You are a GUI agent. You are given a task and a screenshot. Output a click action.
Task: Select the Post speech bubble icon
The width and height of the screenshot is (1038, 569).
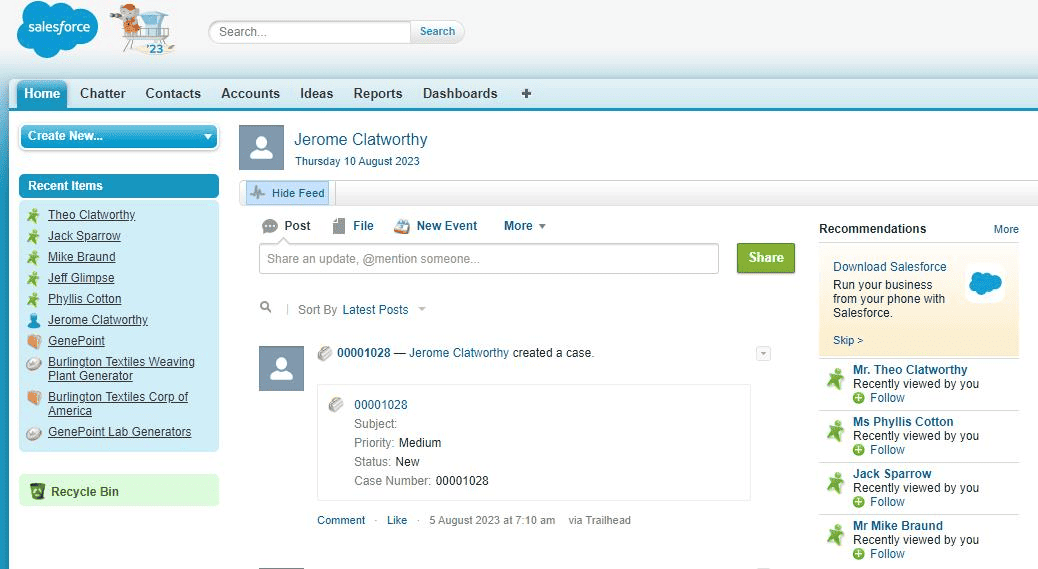point(269,226)
